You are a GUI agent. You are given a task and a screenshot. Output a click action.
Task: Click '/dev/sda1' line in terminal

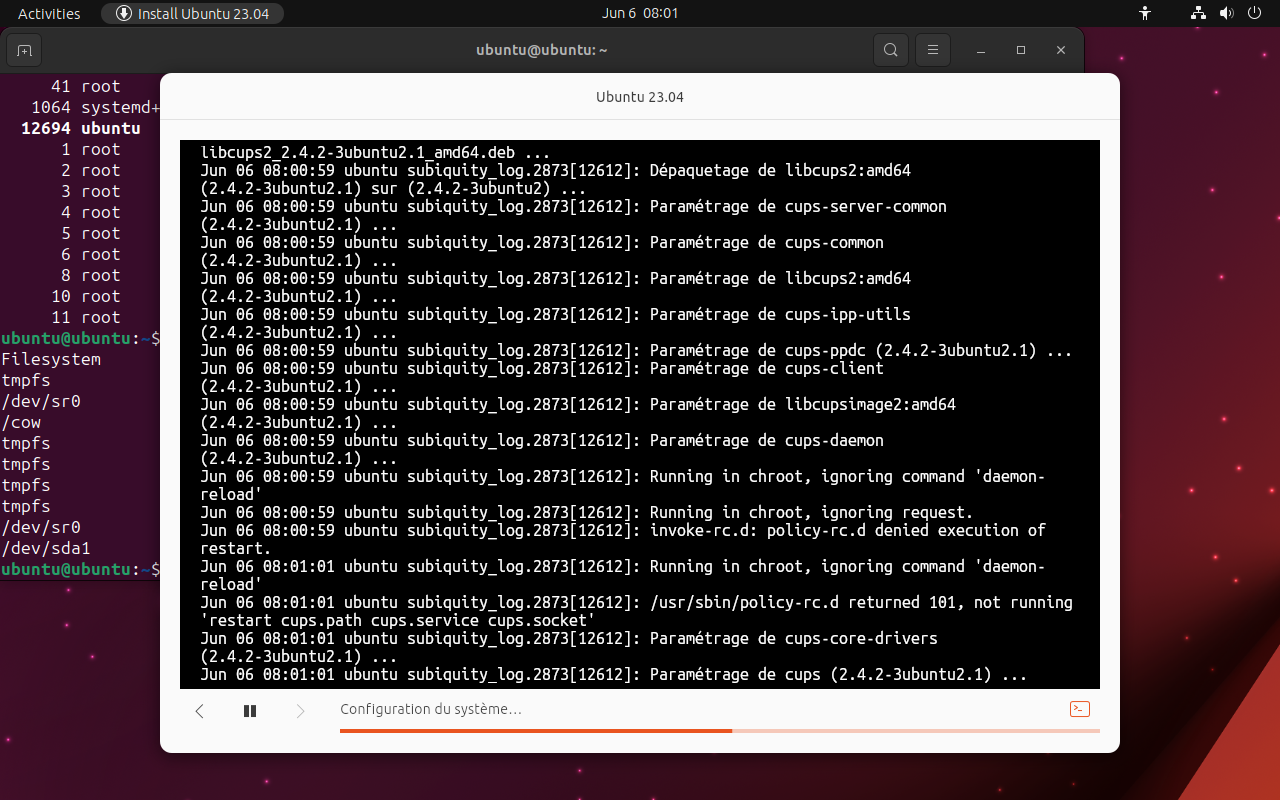pos(46,548)
